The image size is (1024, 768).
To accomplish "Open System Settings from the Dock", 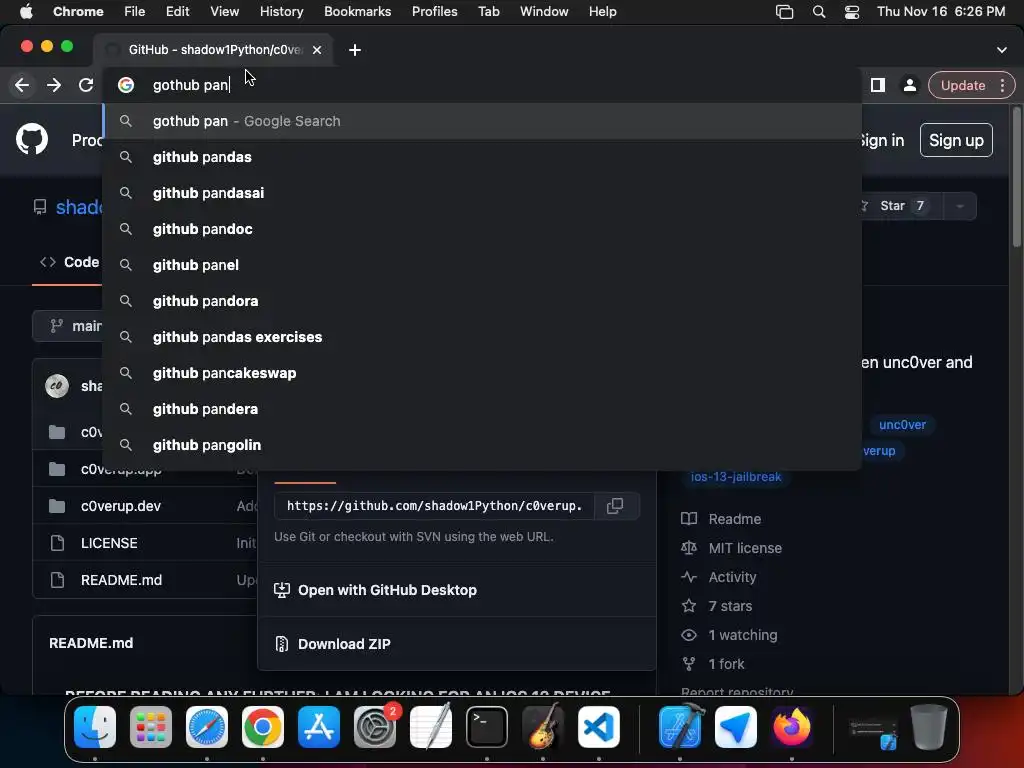I will pyautogui.click(x=375, y=727).
